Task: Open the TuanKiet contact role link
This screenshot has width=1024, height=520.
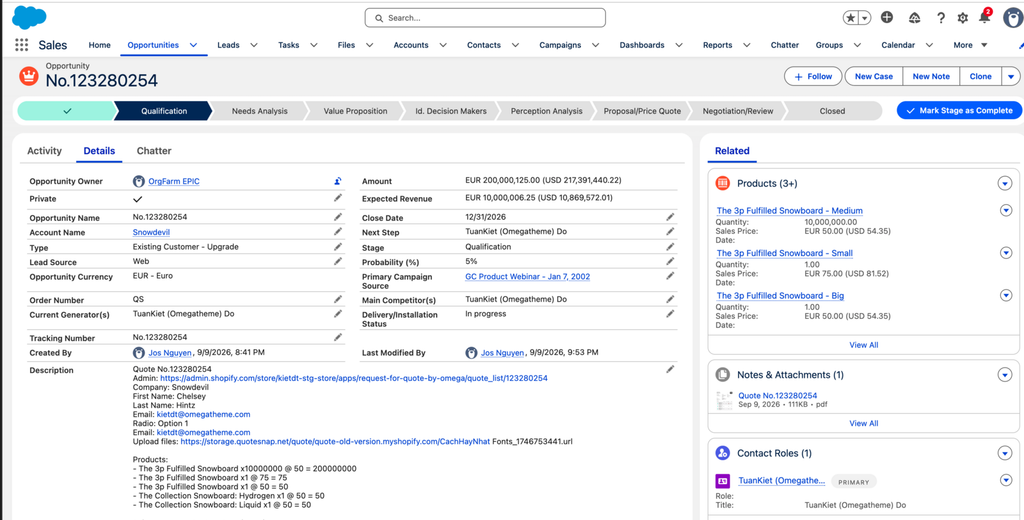Action: 782,480
